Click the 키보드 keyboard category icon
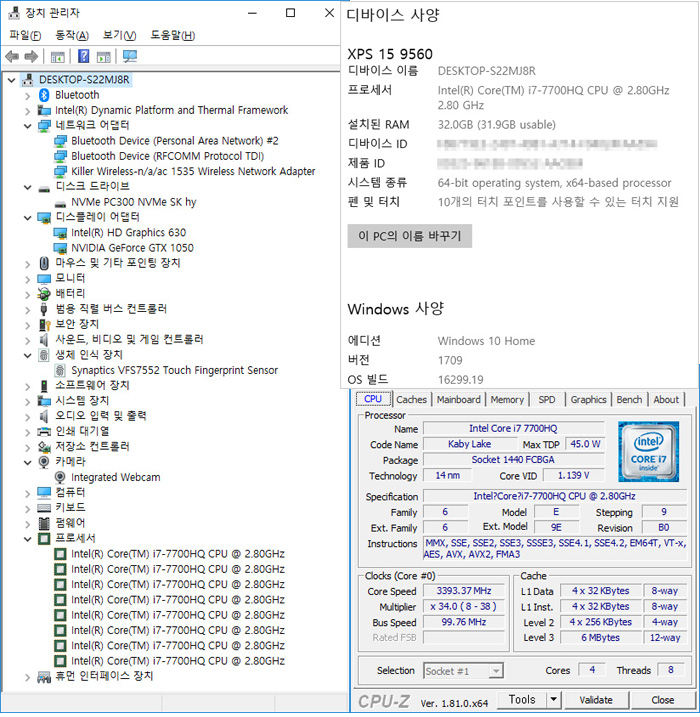 tap(44, 508)
